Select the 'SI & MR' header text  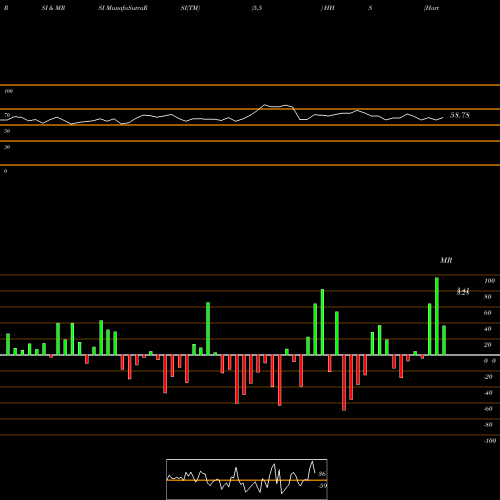(x=53, y=8)
